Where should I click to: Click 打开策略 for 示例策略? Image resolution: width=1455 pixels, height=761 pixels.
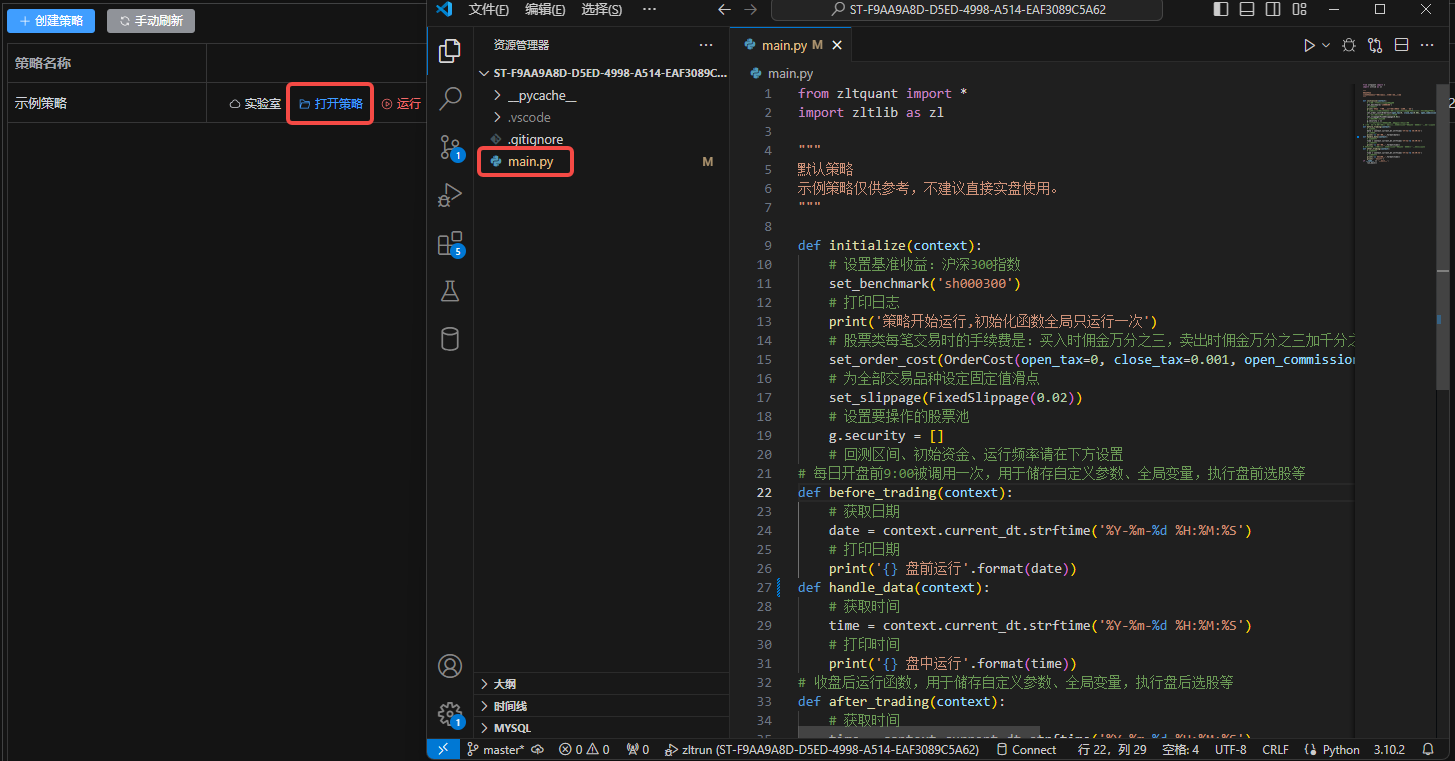coord(331,103)
